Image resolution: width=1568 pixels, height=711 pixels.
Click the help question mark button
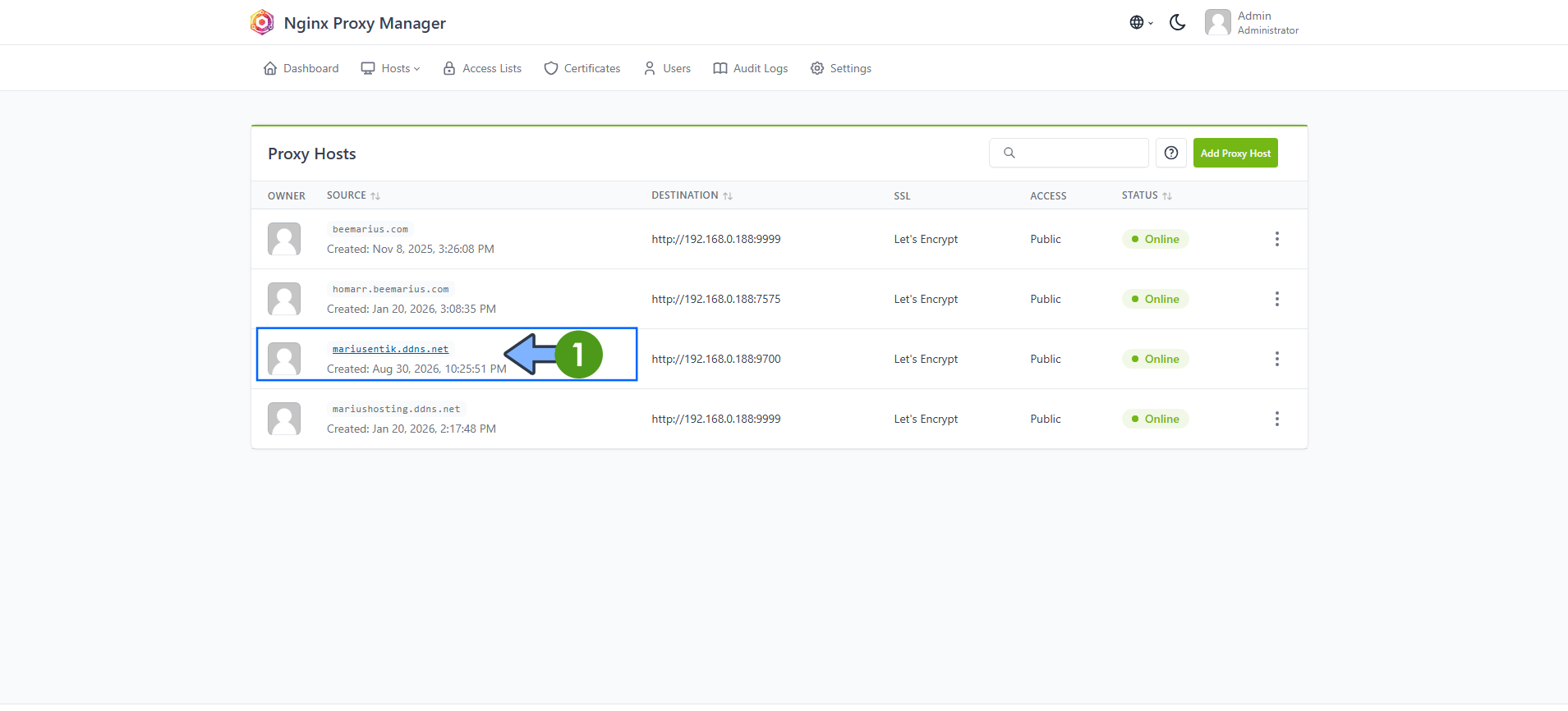coord(1171,153)
